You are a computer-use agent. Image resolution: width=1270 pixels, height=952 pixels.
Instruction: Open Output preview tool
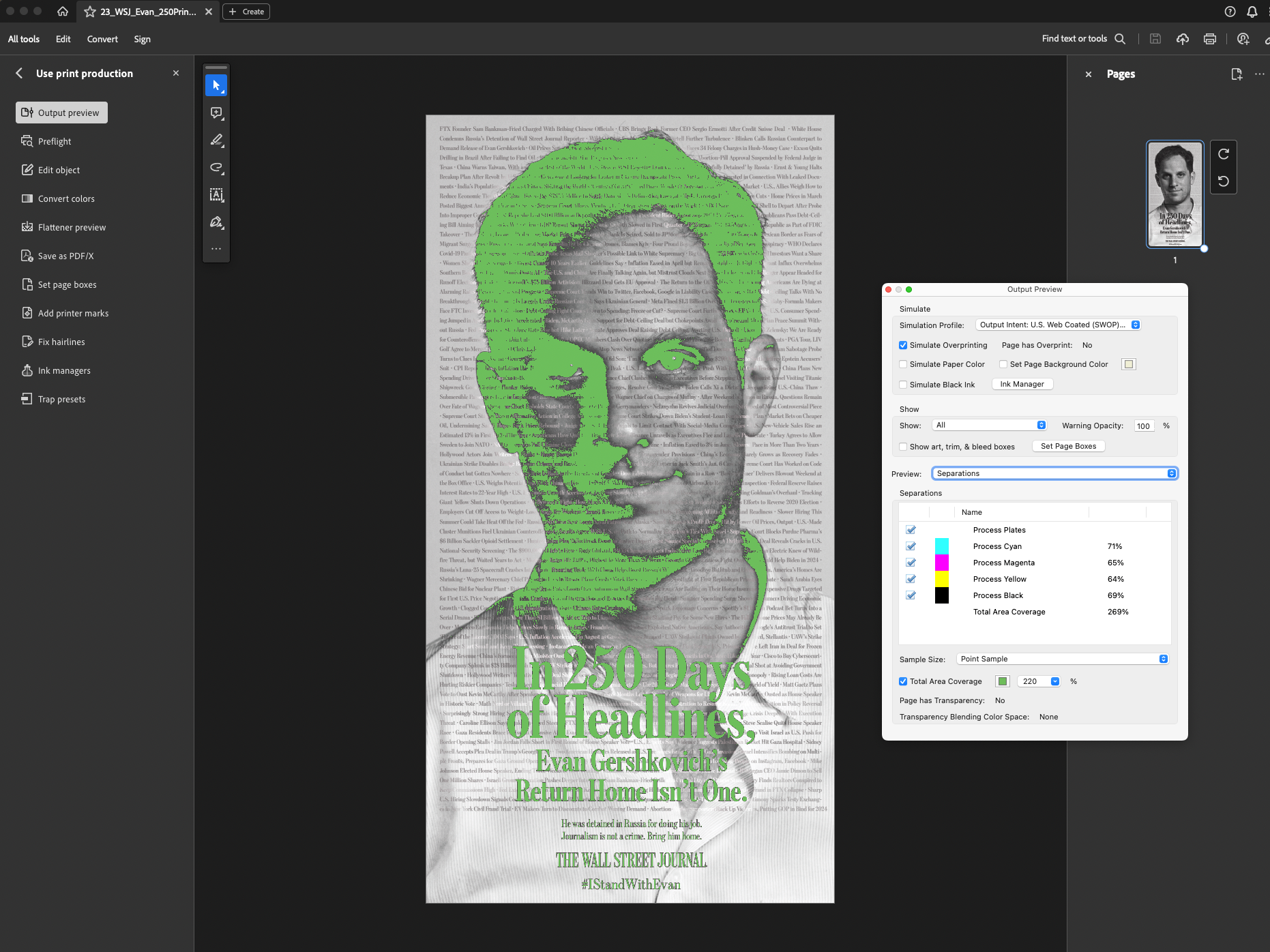tap(61, 113)
